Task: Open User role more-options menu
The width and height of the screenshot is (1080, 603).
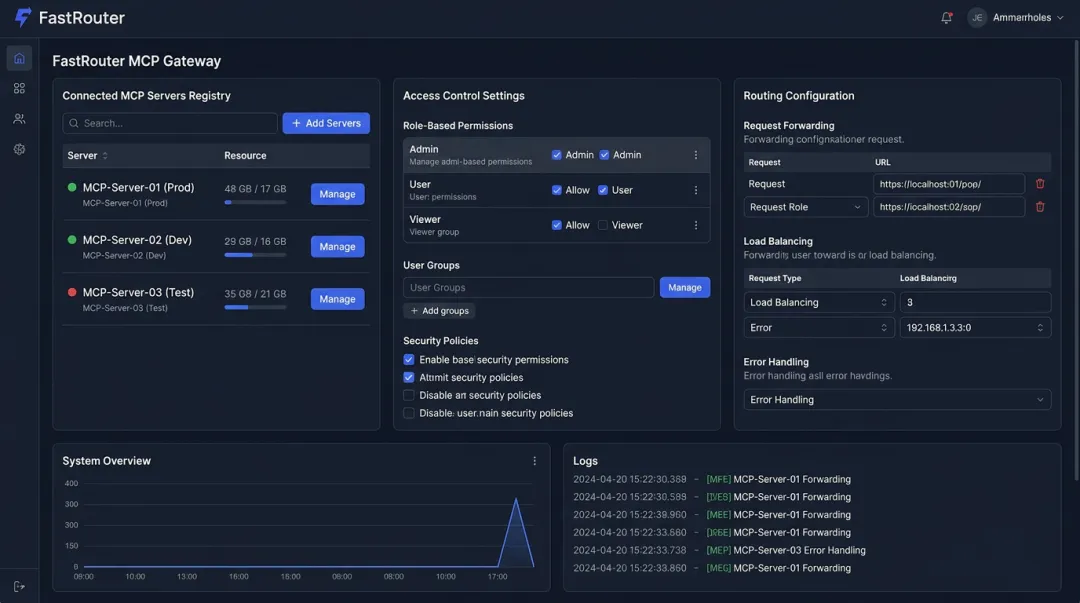Action: coord(696,190)
